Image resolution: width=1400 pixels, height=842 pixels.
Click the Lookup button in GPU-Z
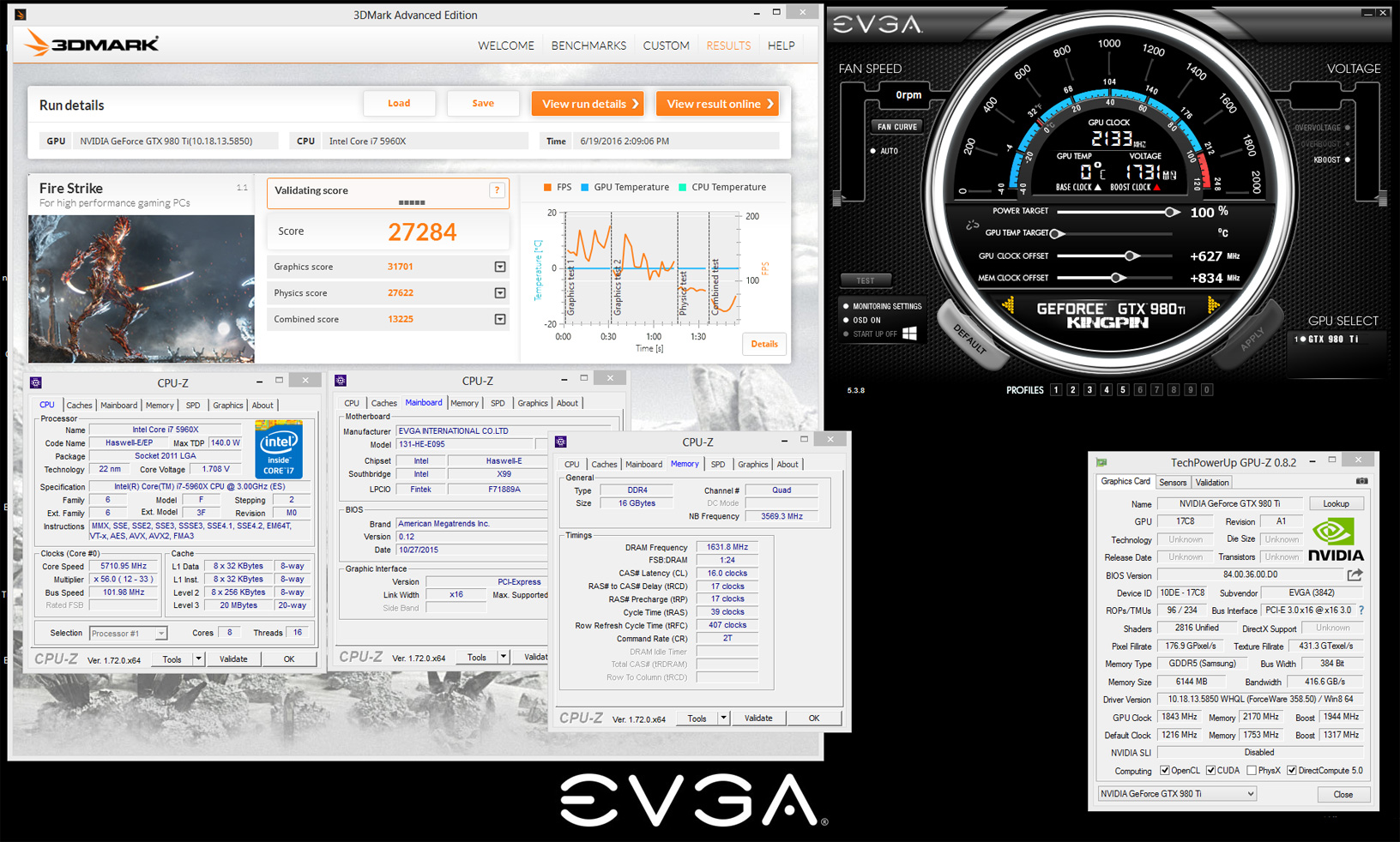click(x=1336, y=504)
